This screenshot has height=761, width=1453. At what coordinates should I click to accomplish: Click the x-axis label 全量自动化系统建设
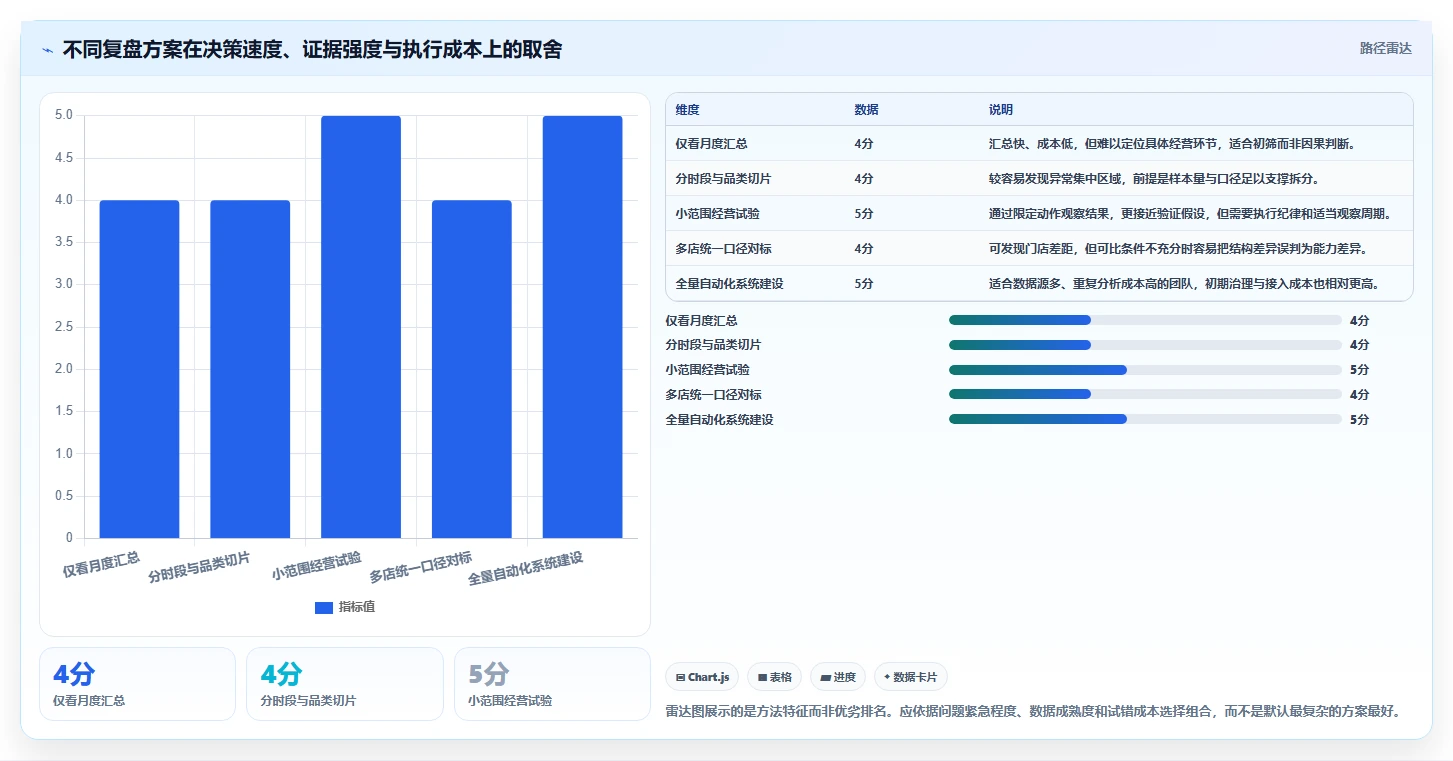(x=526, y=569)
